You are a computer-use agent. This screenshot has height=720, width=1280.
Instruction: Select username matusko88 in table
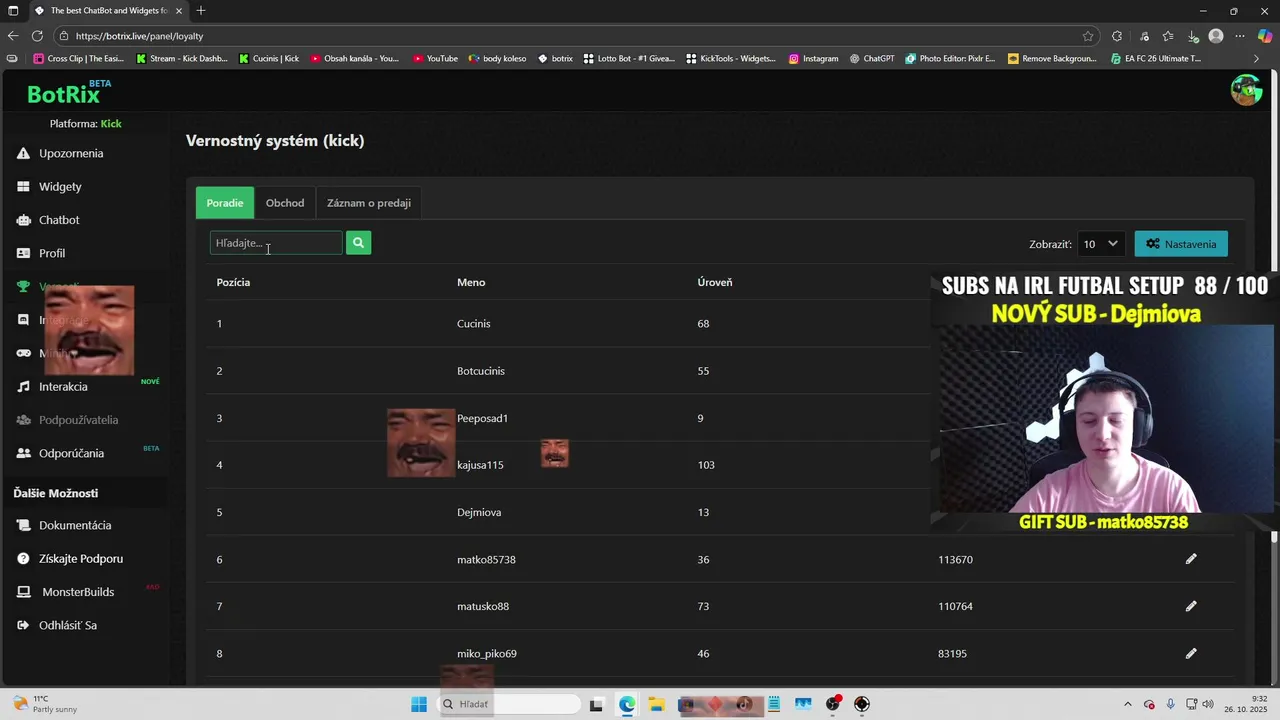point(483,606)
